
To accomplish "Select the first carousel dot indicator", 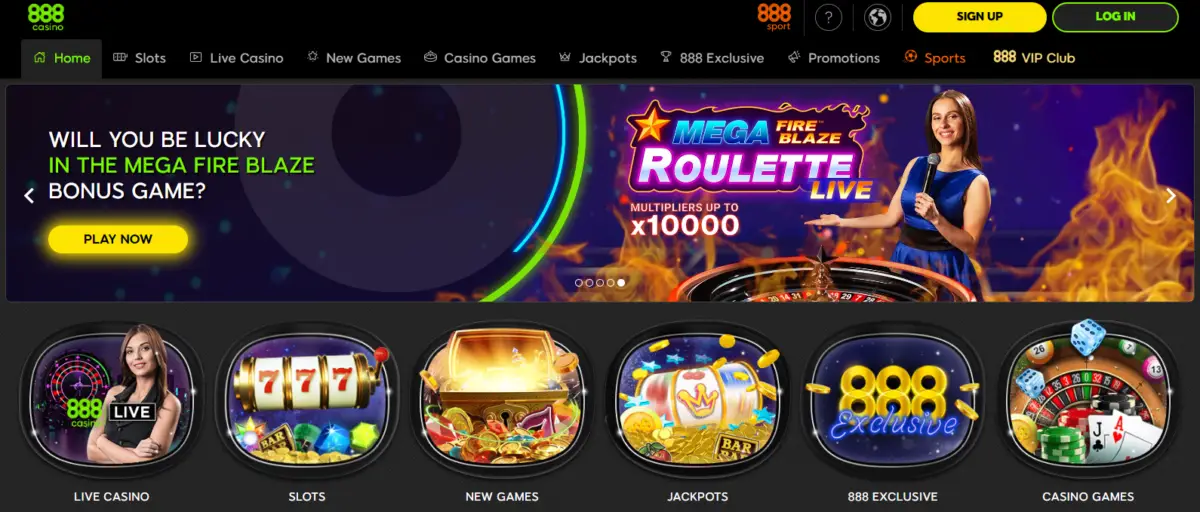I will 579,283.
